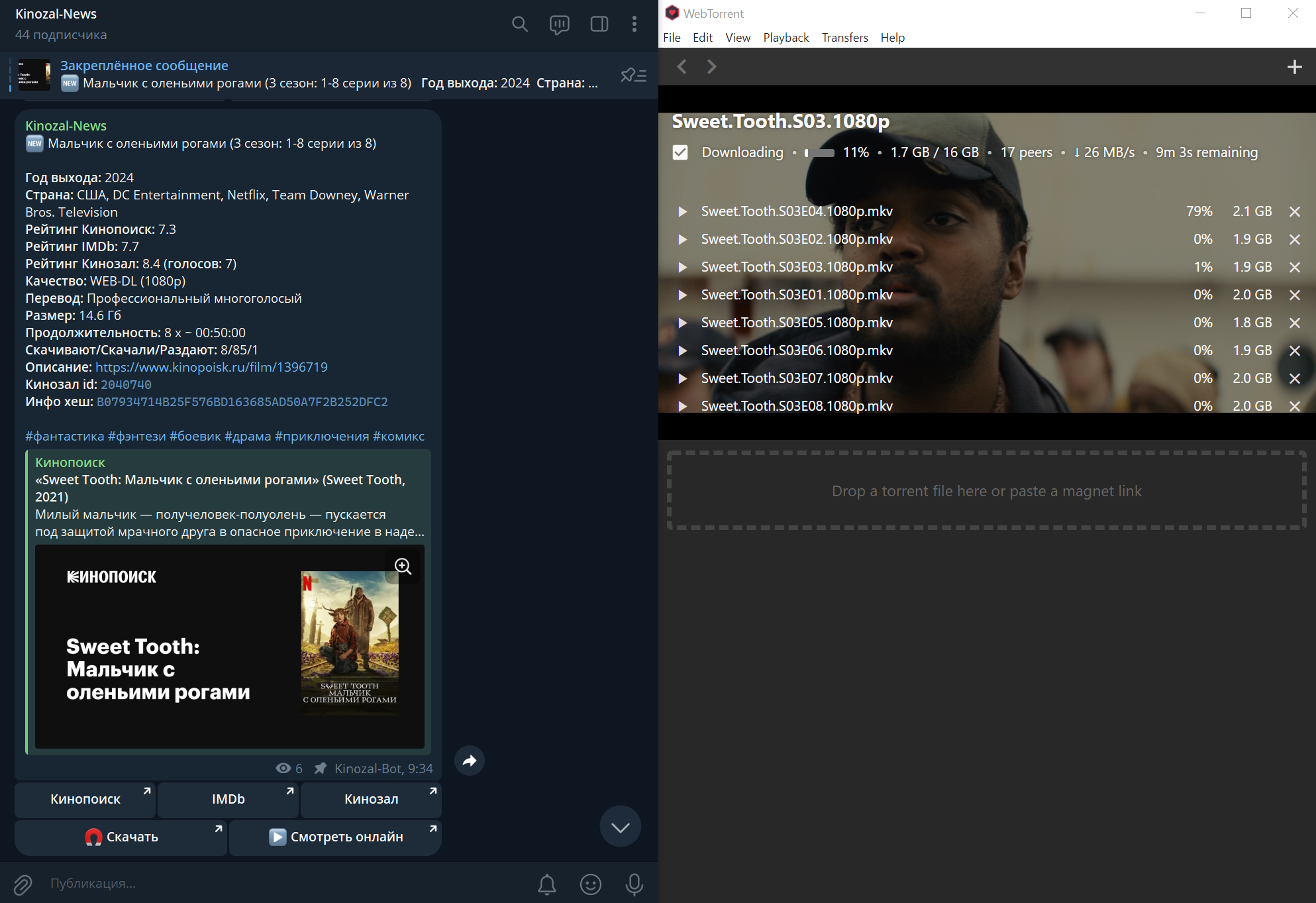Open the File menu
1316x903 pixels.
672,38
